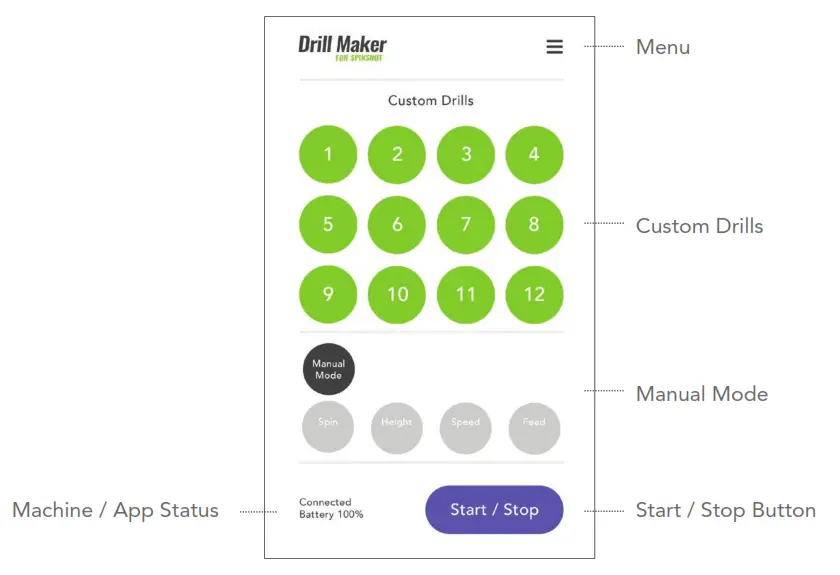The image size is (840, 575).
Task: Select custom drill 7
Action: pyautogui.click(x=466, y=225)
